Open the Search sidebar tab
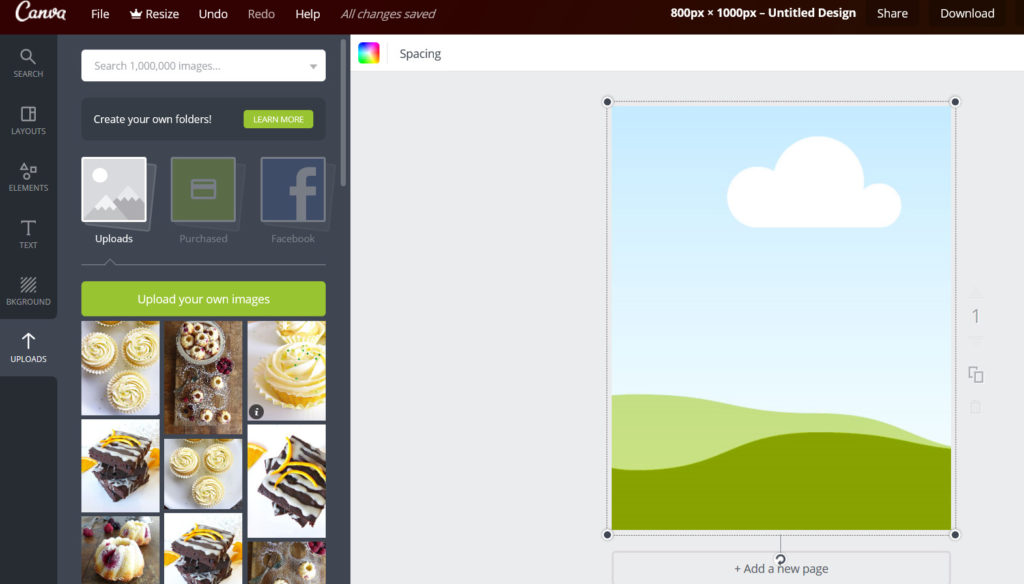Screen dimensions: 1024x584 [x=28, y=63]
